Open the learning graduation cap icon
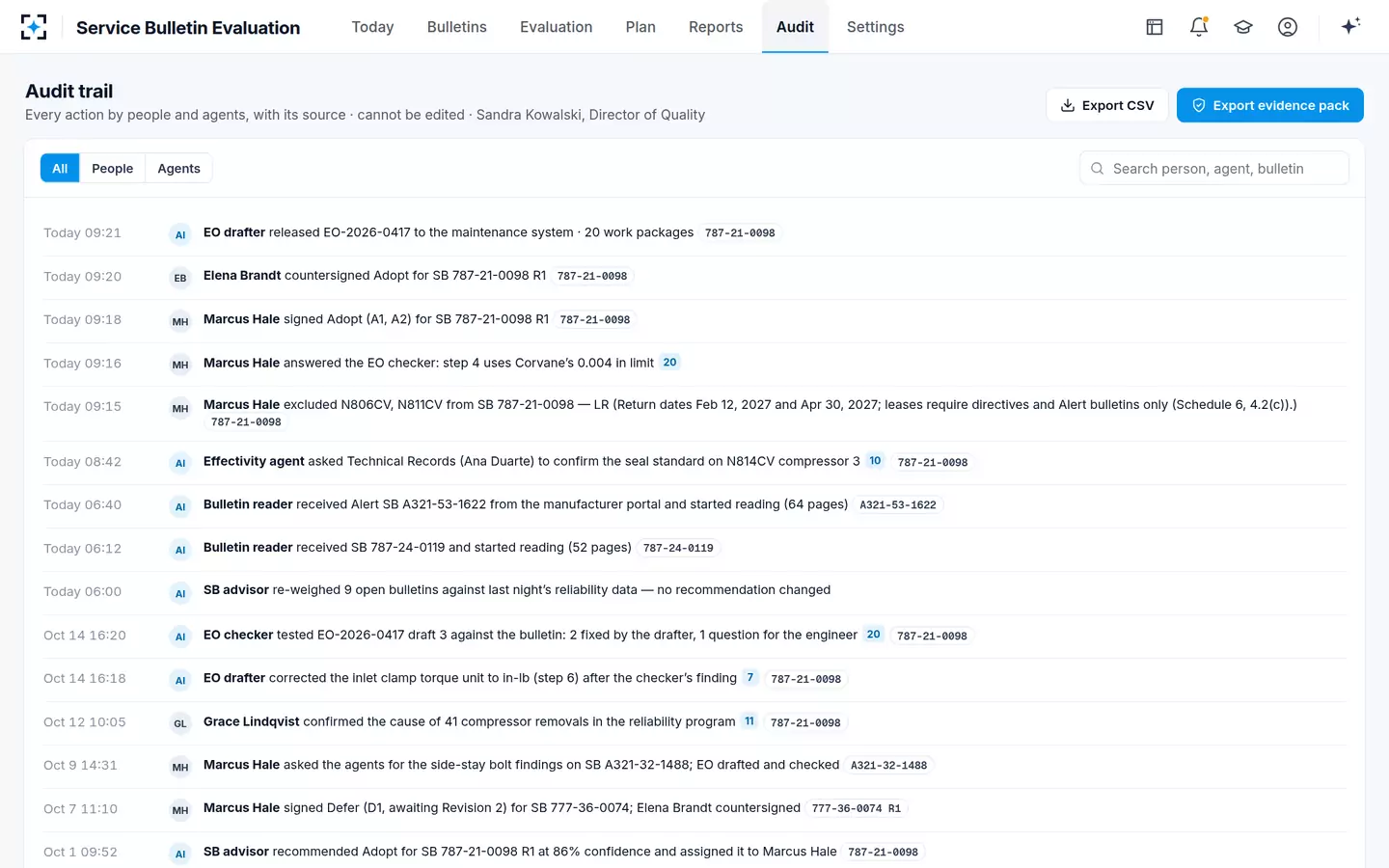 pyautogui.click(x=1243, y=27)
